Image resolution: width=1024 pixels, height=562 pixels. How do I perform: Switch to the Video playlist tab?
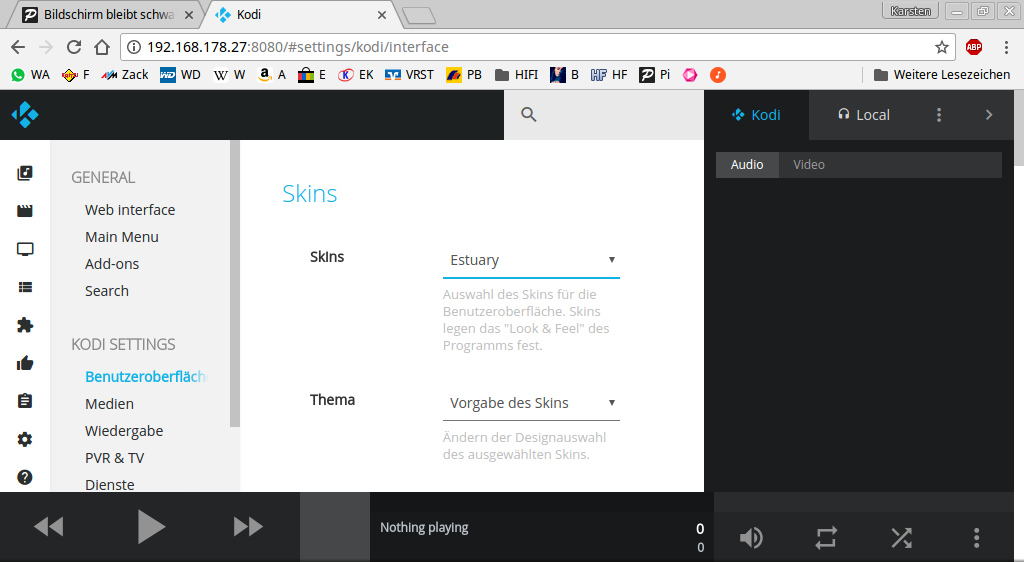pyautogui.click(x=809, y=165)
